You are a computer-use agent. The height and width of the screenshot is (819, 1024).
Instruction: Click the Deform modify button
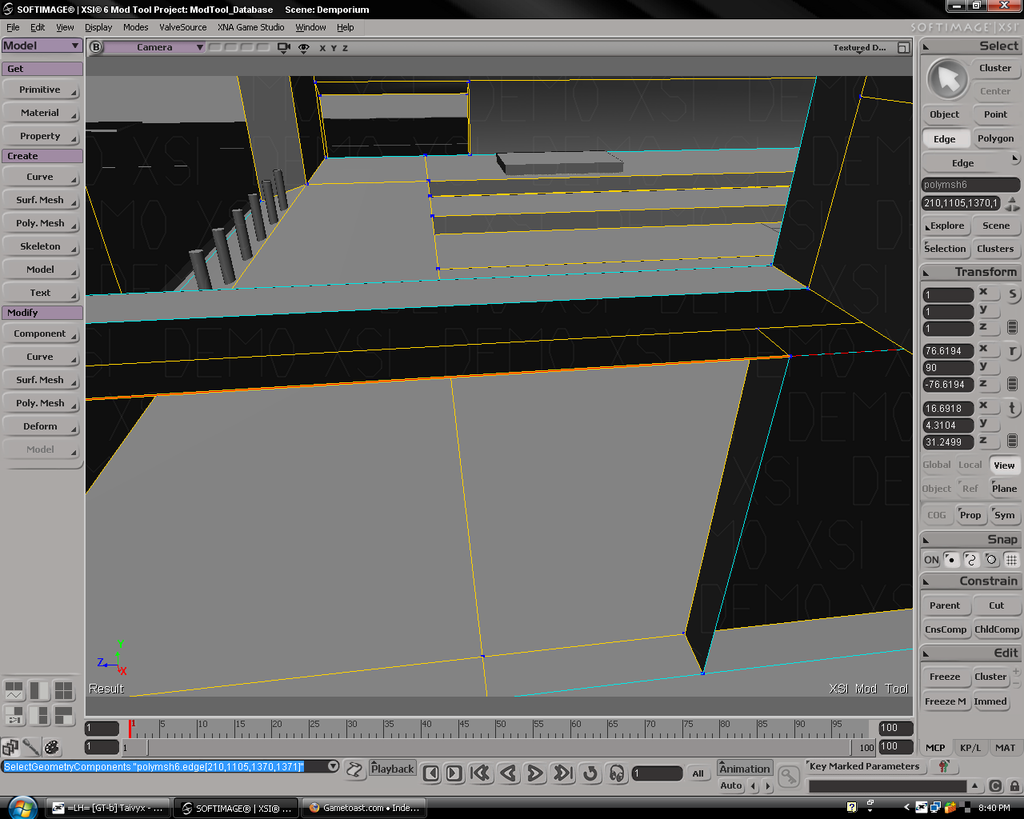(41, 426)
